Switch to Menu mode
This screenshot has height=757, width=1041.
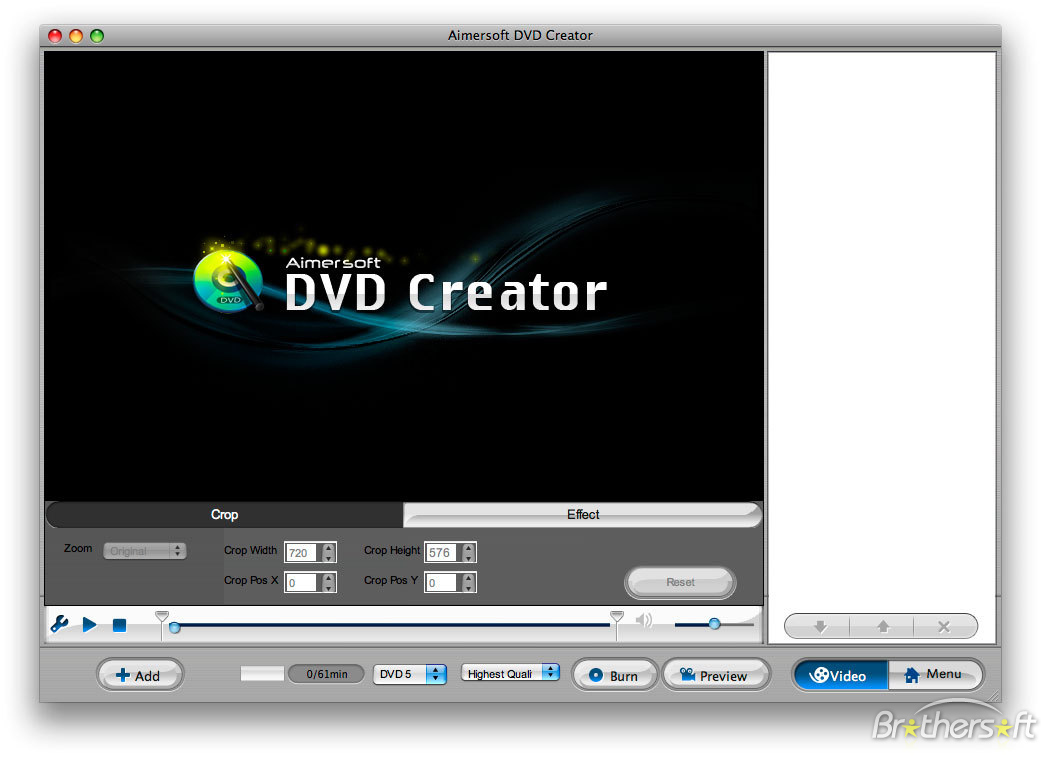click(935, 675)
